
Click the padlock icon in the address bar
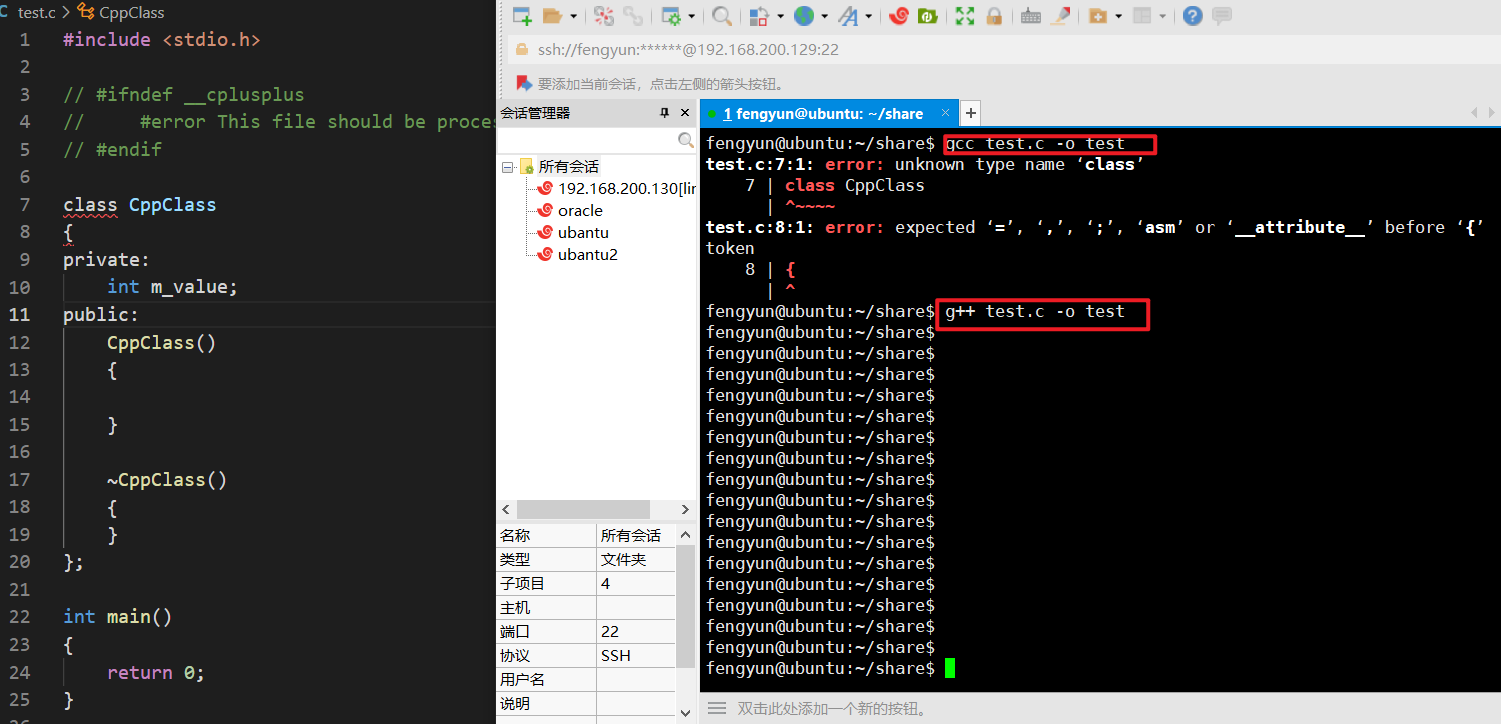click(x=523, y=49)
